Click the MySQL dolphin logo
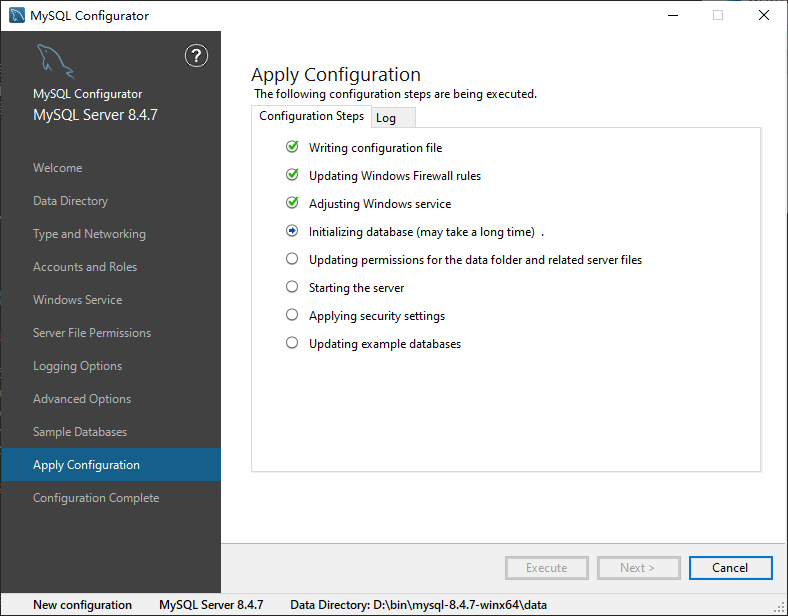 [55, 62]
